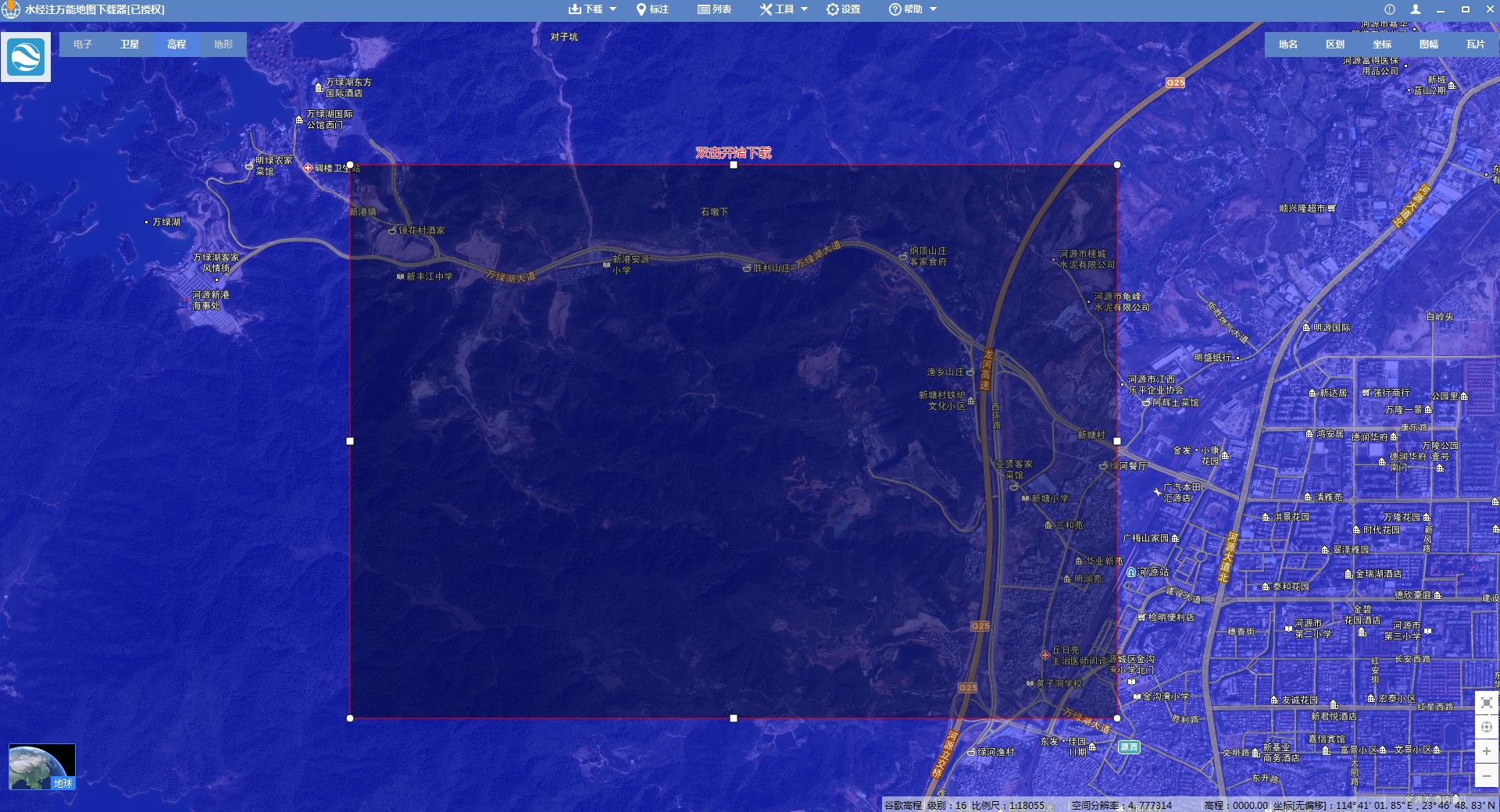
Task: Click the 渔乡山庄 restaurant icon
Action: tap(970, 372)
